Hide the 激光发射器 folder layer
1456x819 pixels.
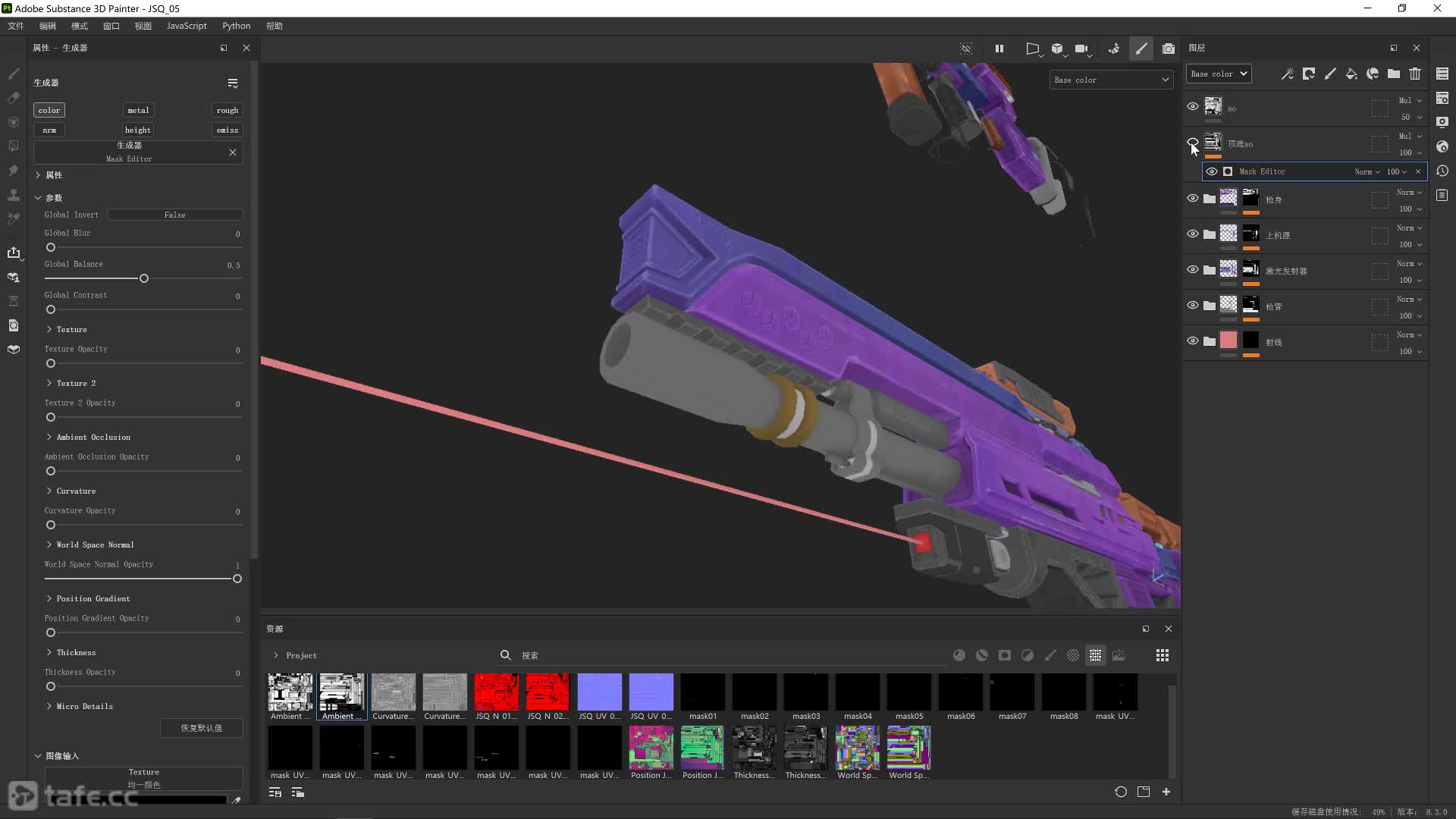coord(1193,269)
